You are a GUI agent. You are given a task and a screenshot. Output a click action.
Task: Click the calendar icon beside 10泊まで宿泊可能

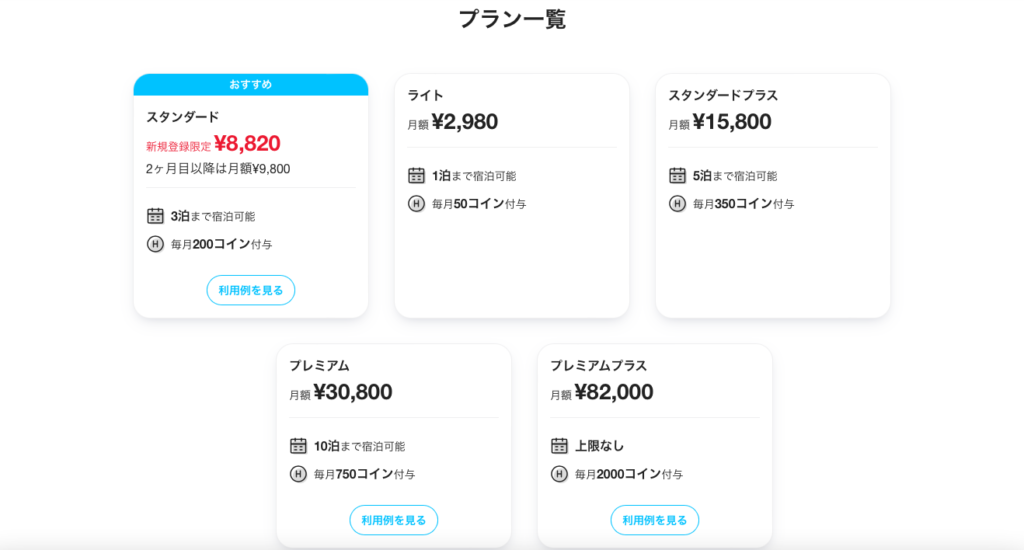pyautogui.click(x=298, y=445)
